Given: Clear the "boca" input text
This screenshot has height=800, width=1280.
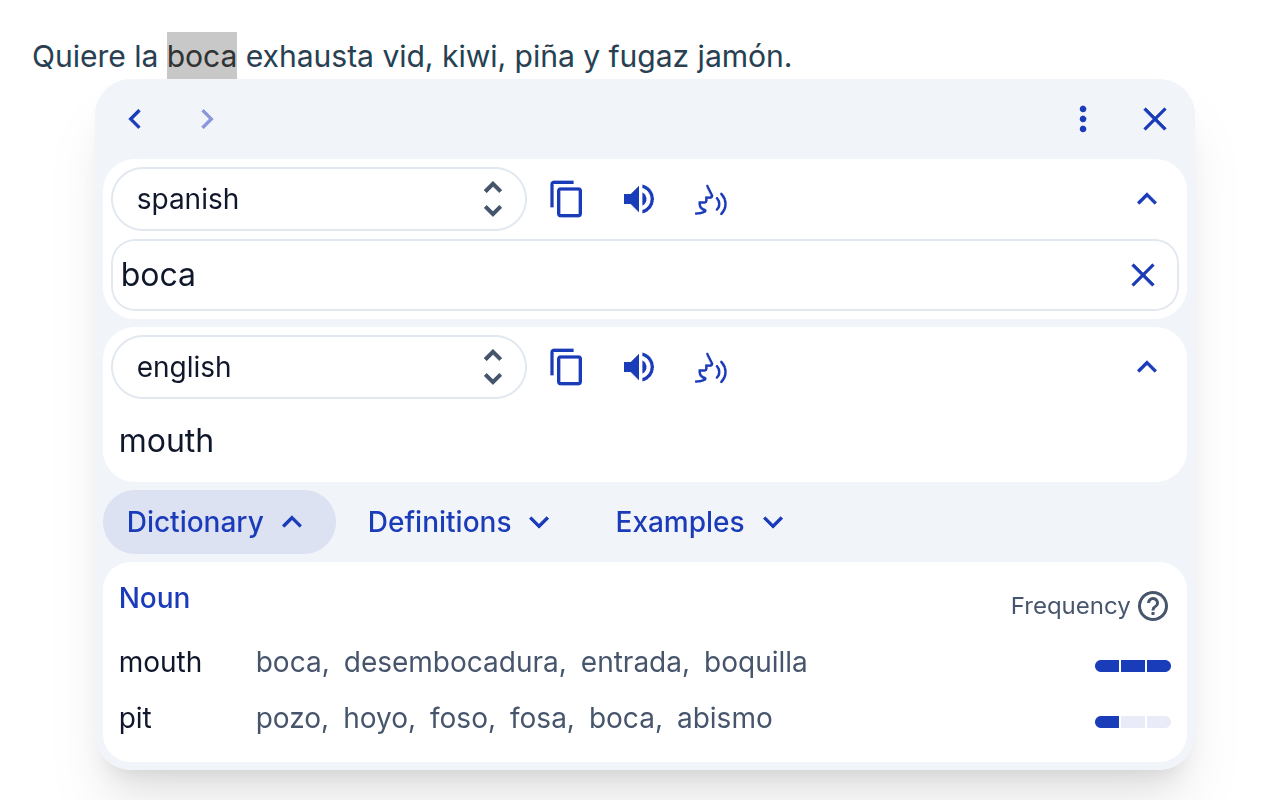Looking at the screenshot, I should (x=1142, y=275).
